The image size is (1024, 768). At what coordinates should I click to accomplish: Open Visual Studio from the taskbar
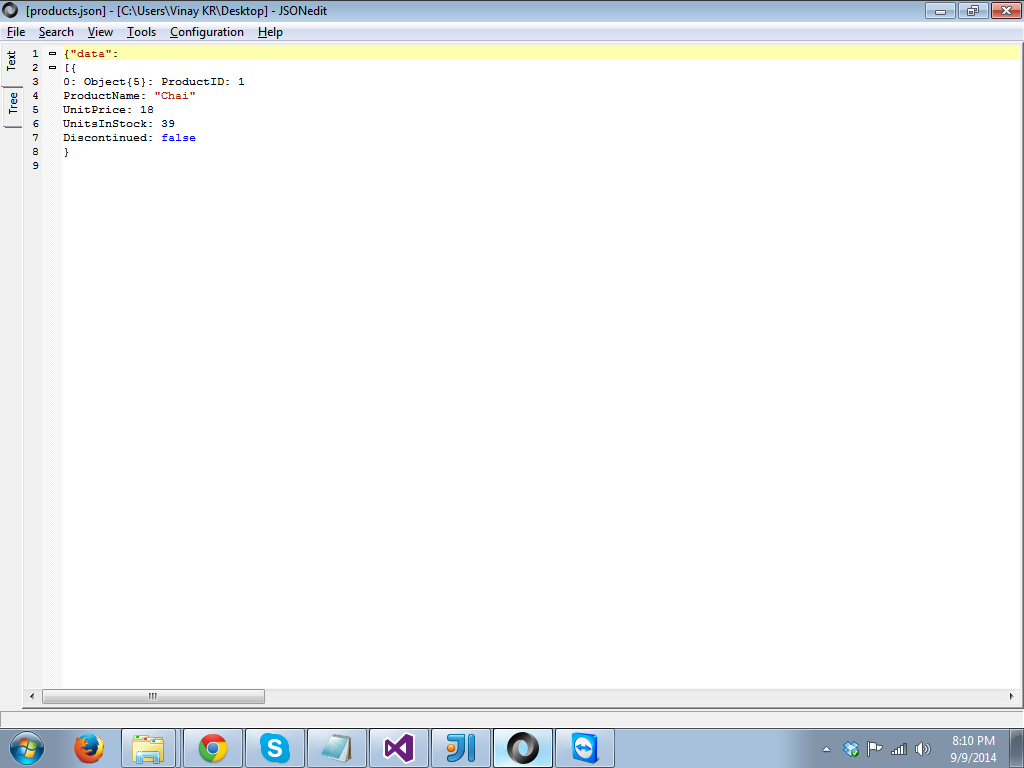(399, 748)
